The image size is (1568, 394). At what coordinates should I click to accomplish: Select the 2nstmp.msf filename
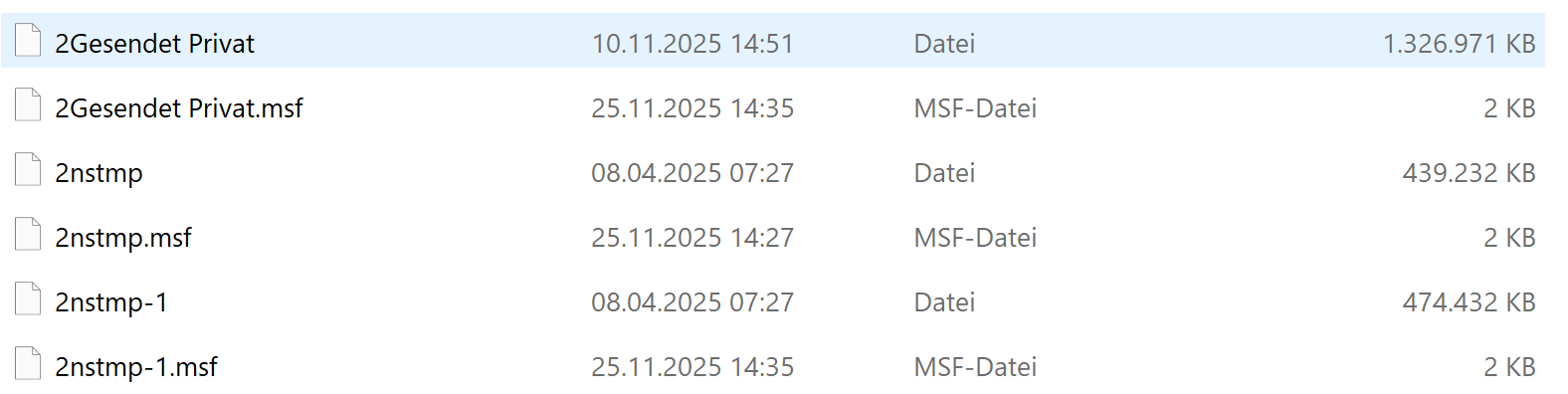click(123, 238)
